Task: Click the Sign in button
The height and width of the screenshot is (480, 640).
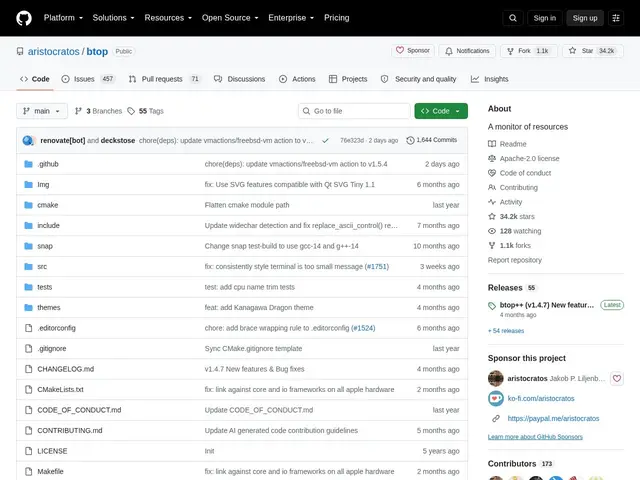Action: click(x=544, y=18)
